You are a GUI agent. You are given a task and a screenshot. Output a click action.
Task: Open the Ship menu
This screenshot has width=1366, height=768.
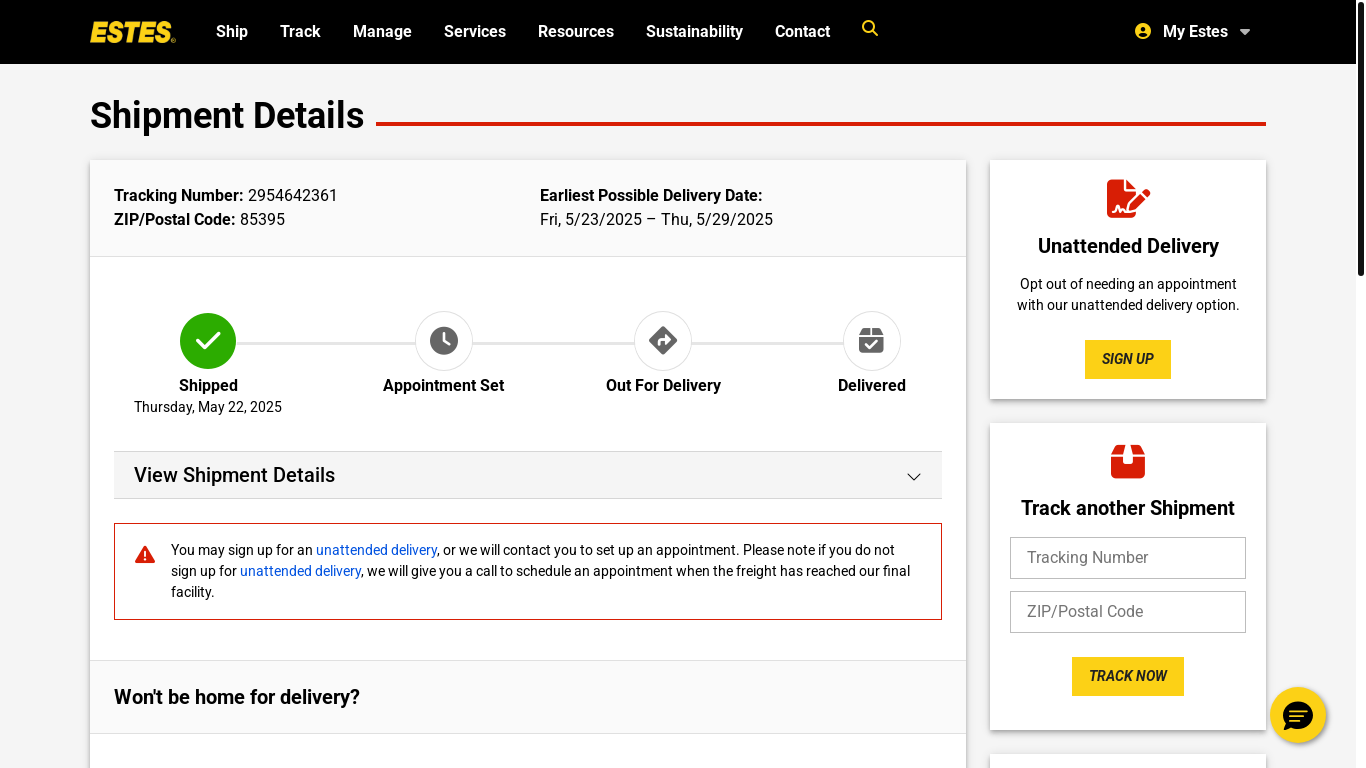(x=232, y=31)
